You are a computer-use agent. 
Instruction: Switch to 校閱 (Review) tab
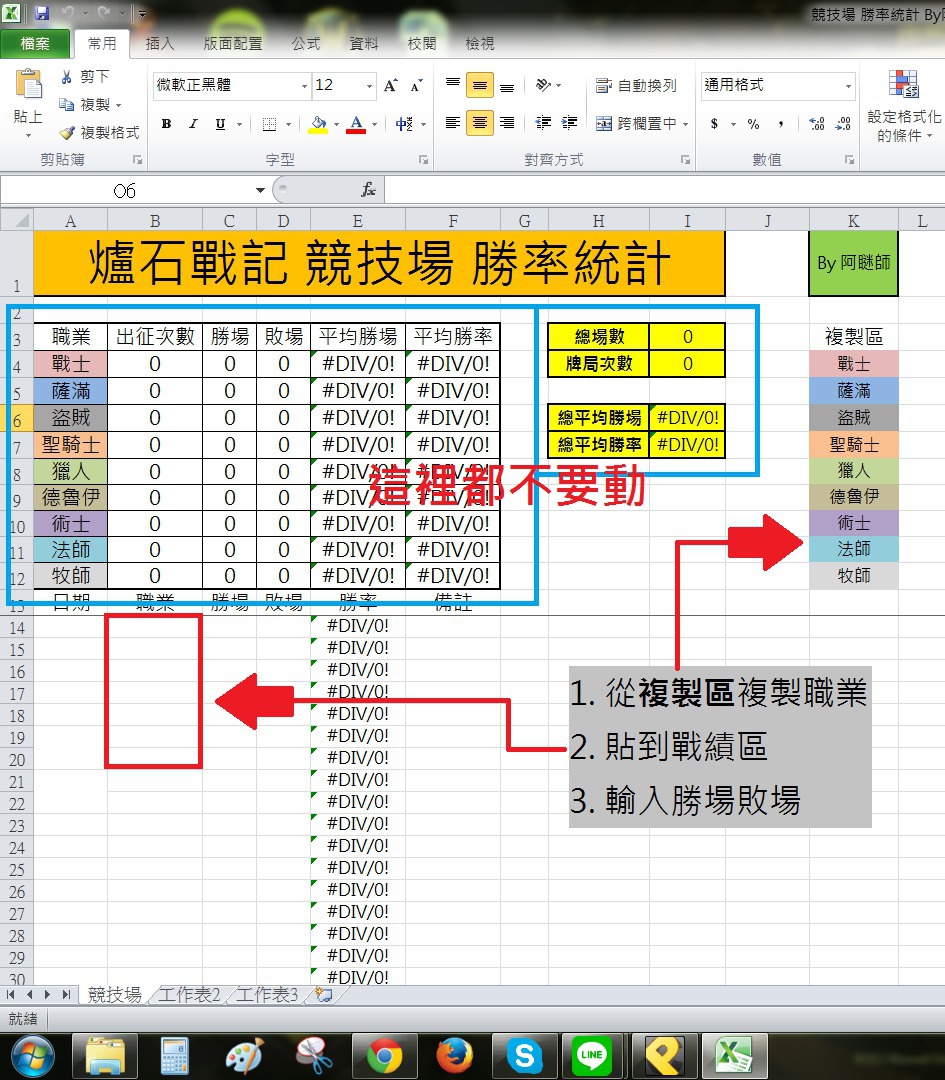pos(422,43)
